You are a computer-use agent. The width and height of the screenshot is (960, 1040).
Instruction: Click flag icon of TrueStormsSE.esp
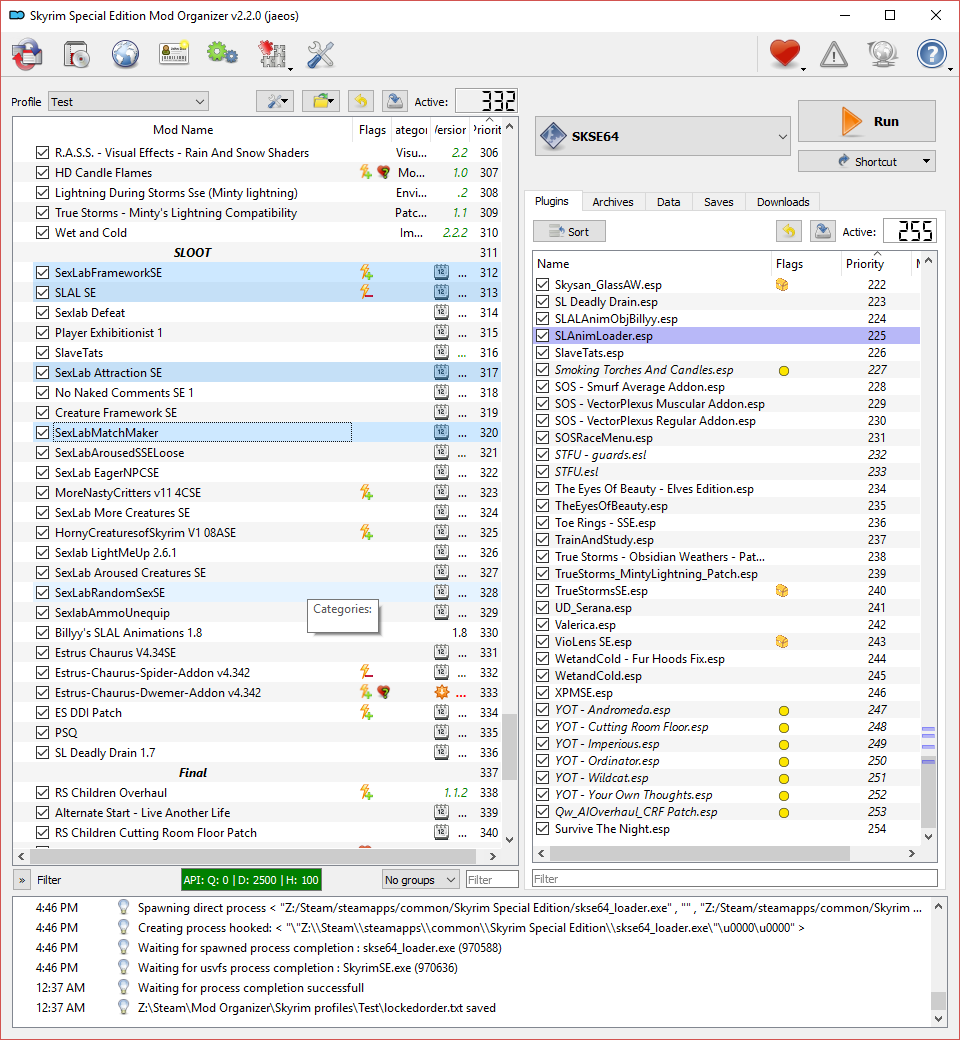[782, 591]
